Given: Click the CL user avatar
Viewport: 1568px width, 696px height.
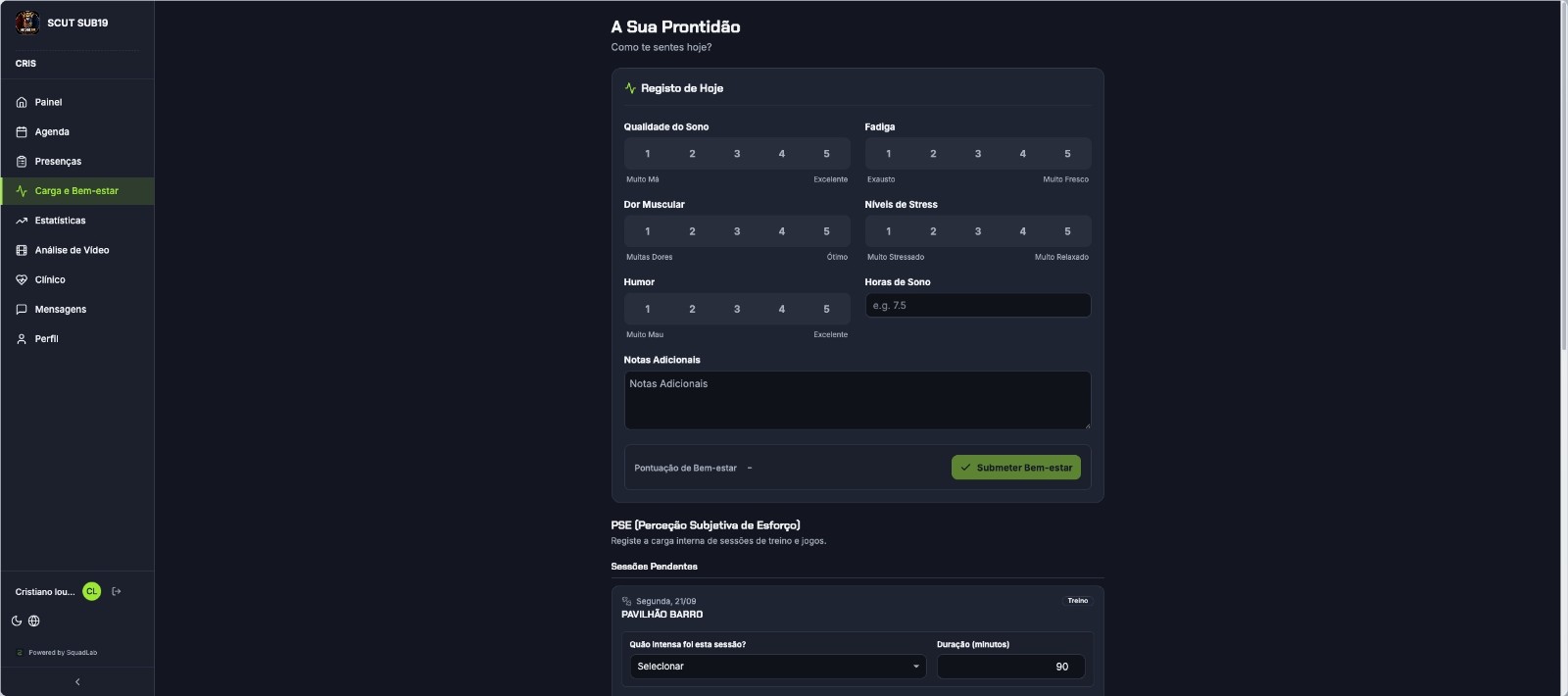Looking at the screenshot, I should pyautogui.click(x=91, y=591).
